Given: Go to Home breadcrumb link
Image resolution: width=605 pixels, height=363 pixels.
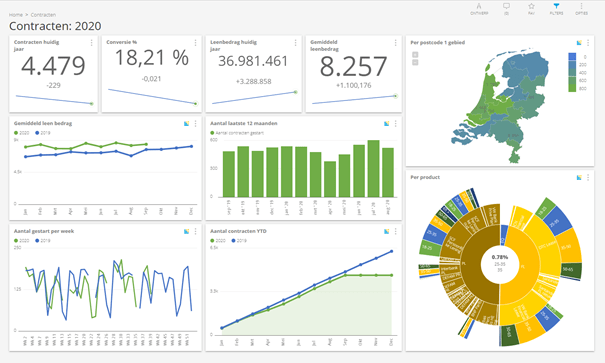Looking at the screenshot, I should pyautogui.click(x=16, y=15).
